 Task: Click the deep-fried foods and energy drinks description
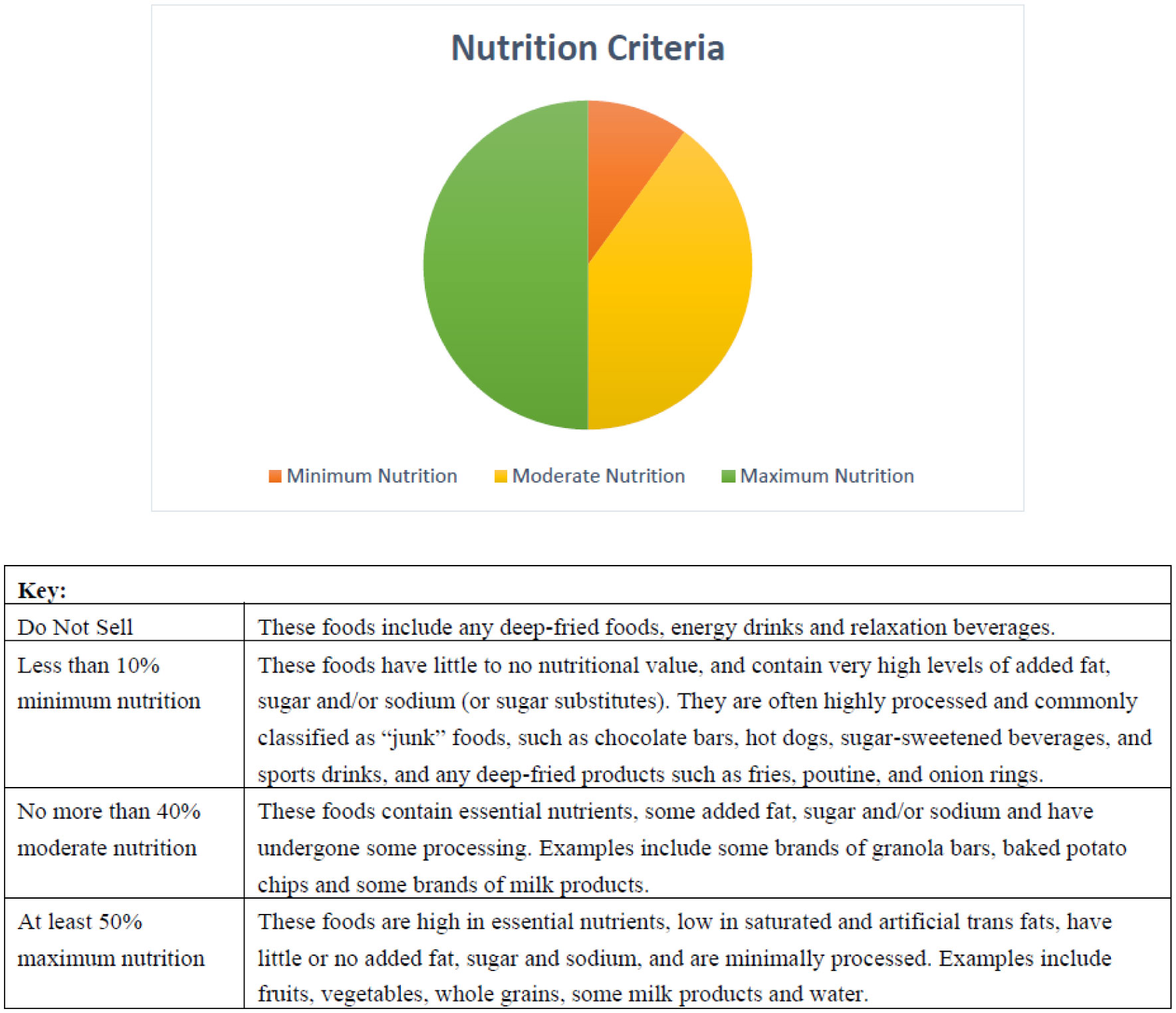tap(655, 627)
